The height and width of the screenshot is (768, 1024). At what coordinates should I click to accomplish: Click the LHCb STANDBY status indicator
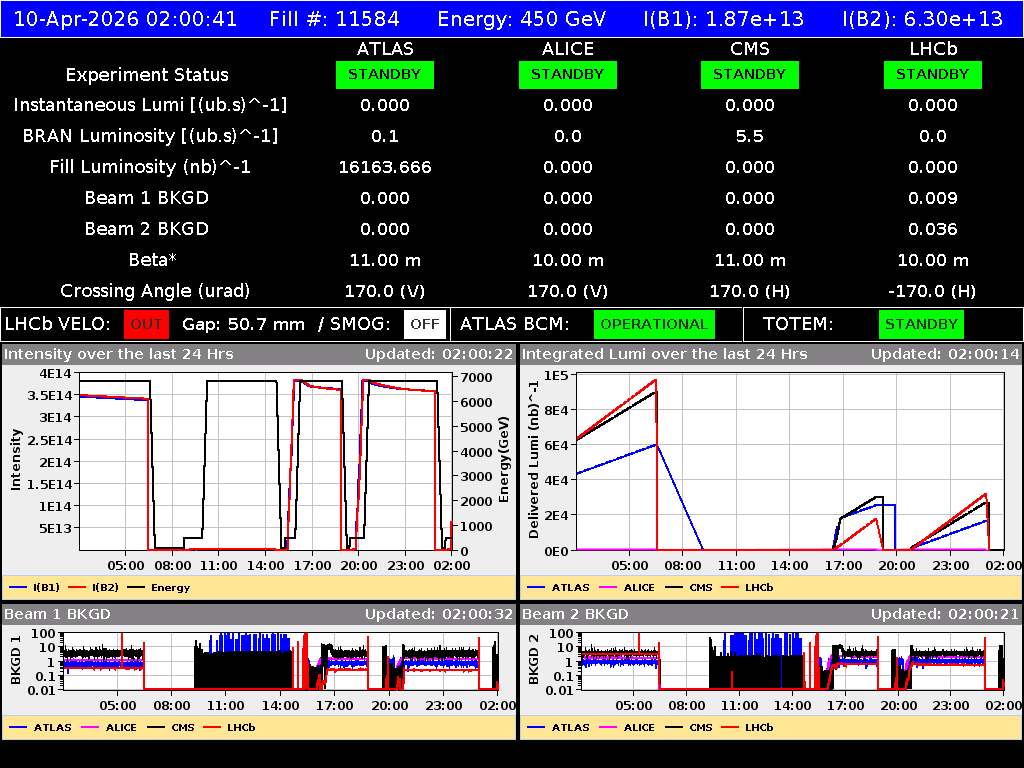[x=932, y=74]
